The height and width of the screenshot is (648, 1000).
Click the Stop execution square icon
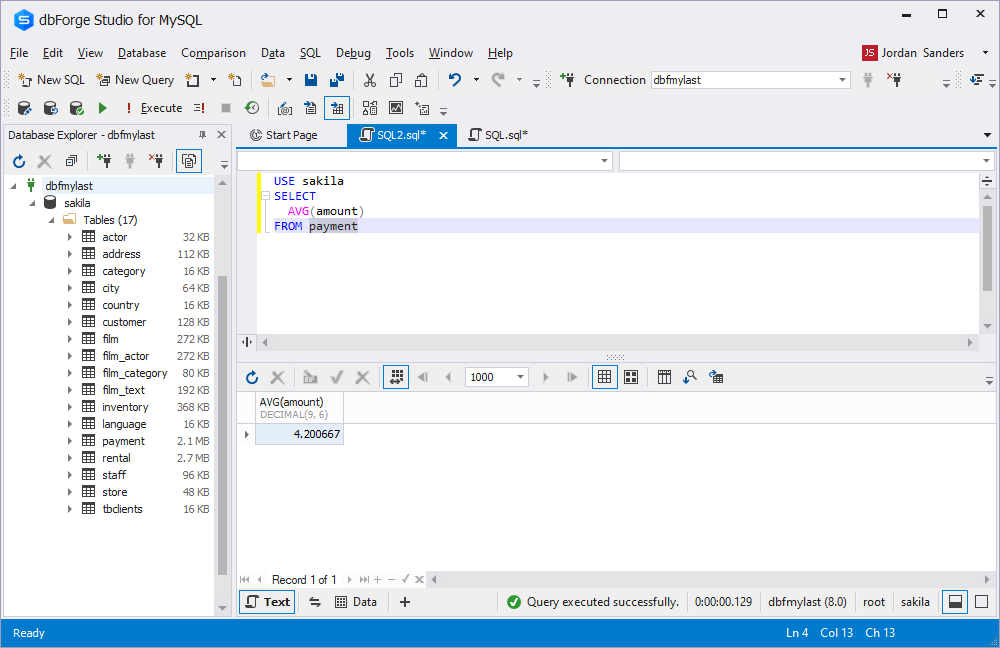click(226, 108)
